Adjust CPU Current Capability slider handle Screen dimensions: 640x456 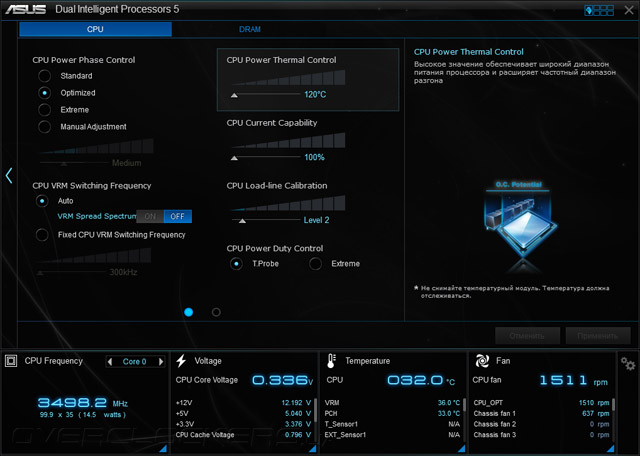click(x=234, y=158)
